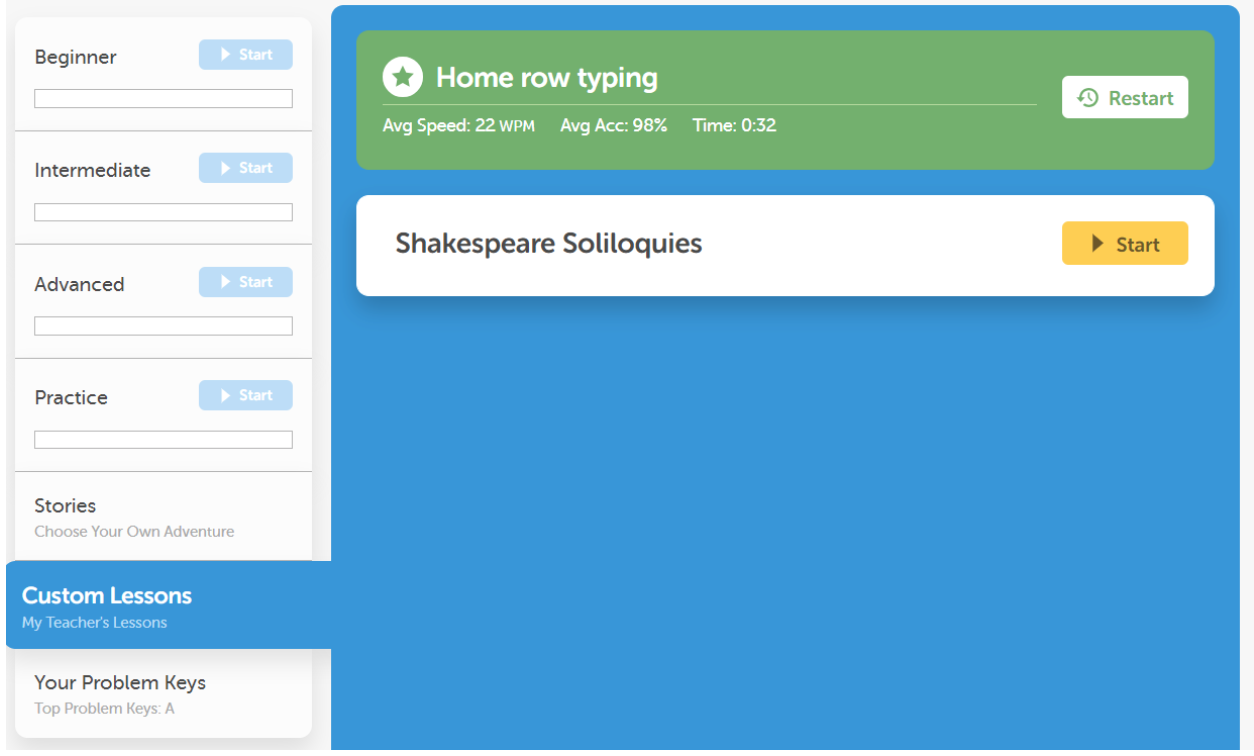Click the Beginner progress bar
The width and height of the screenshot is (1254, 756).
162,98
